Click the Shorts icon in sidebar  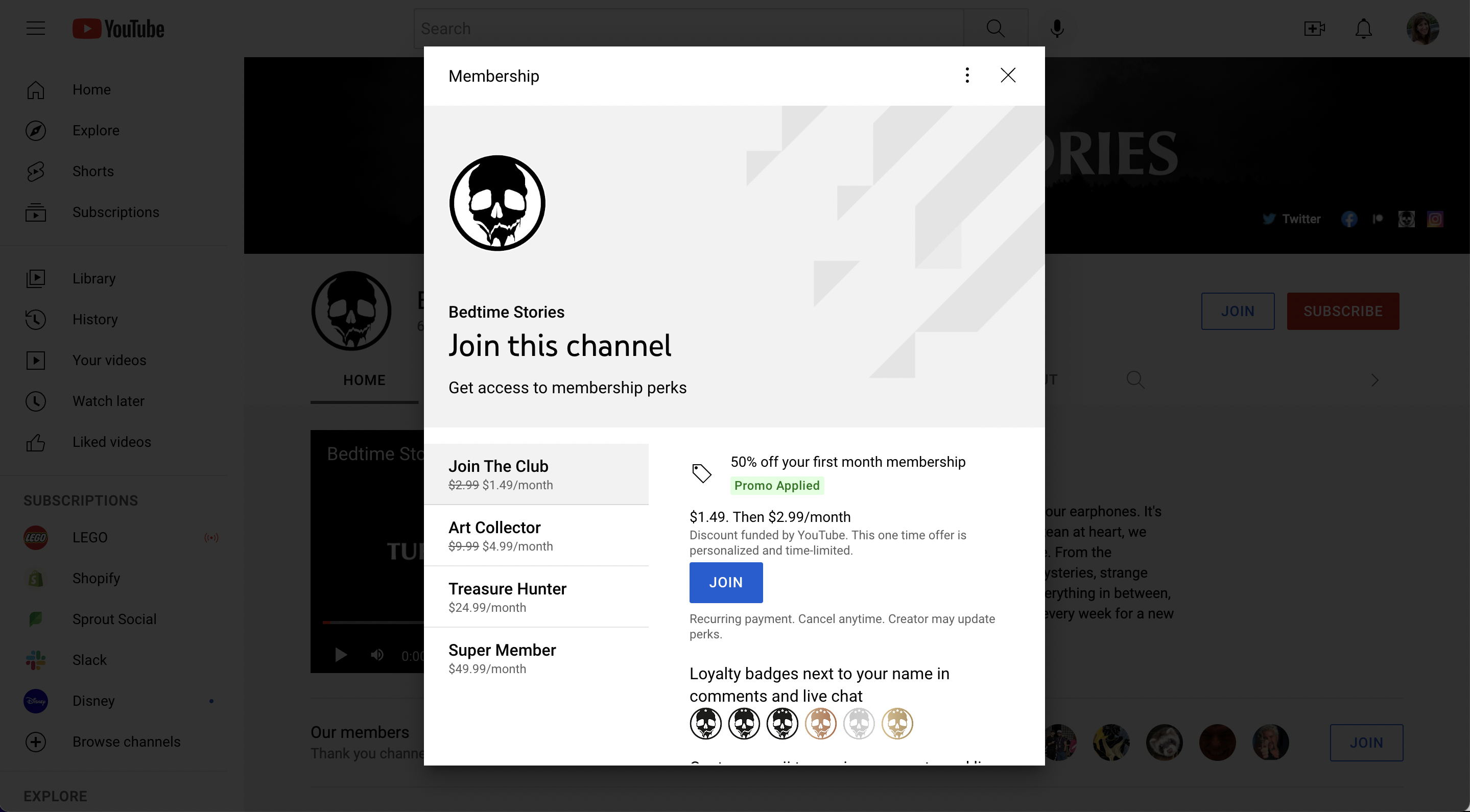[35, 171]
